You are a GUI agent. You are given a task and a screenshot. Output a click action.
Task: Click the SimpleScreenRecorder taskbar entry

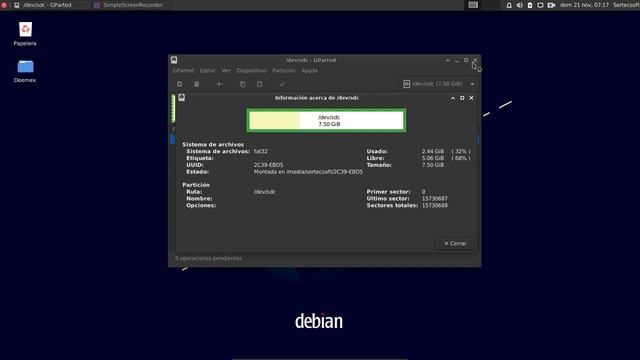(x=129, y=5)
